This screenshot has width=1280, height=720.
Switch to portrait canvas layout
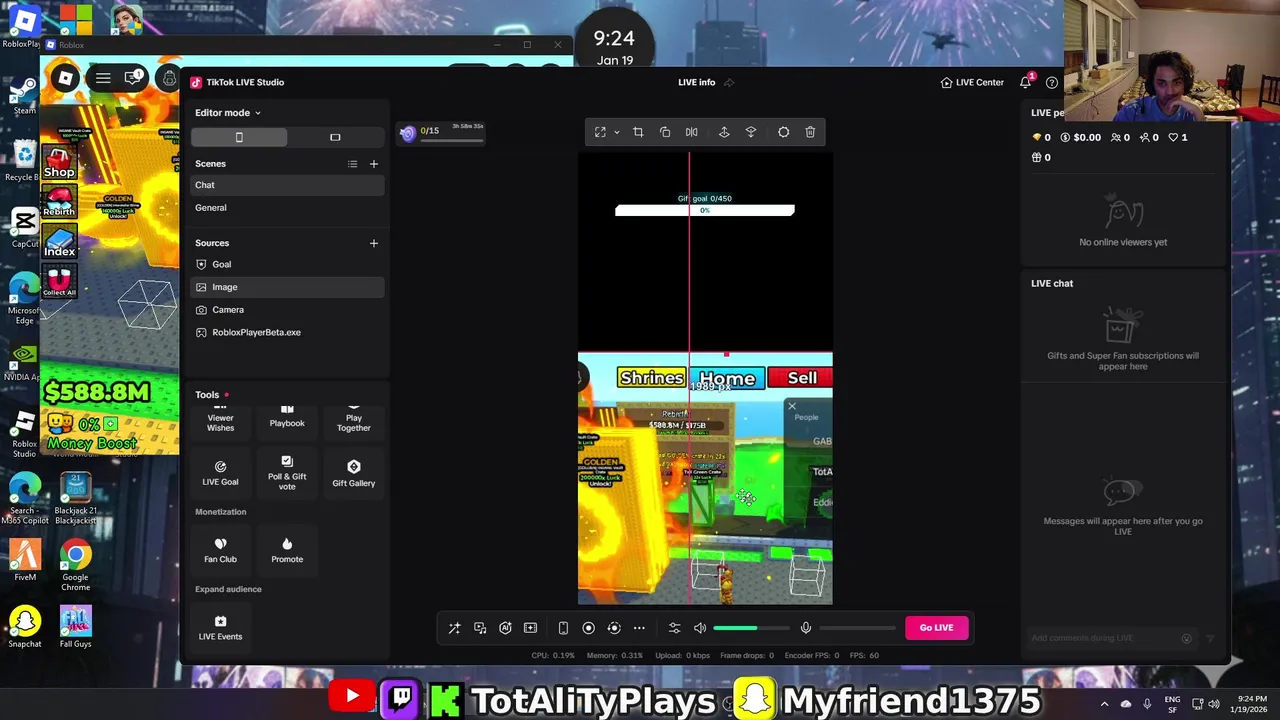coord(239,137)
